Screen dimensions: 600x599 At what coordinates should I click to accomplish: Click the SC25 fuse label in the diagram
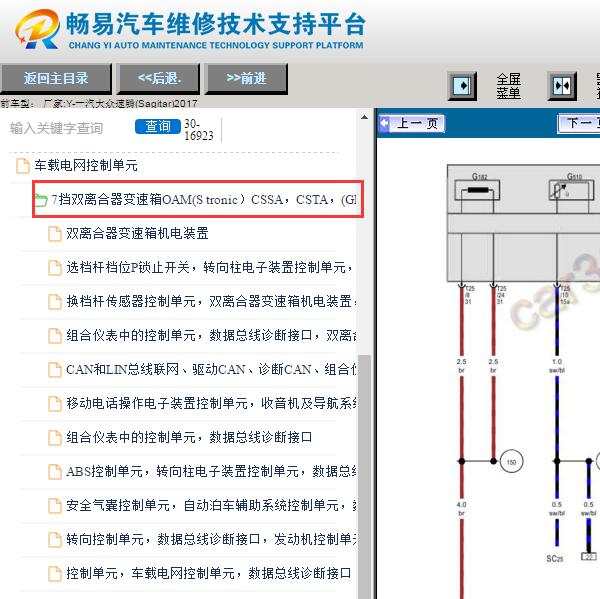[x=555, y=558]
